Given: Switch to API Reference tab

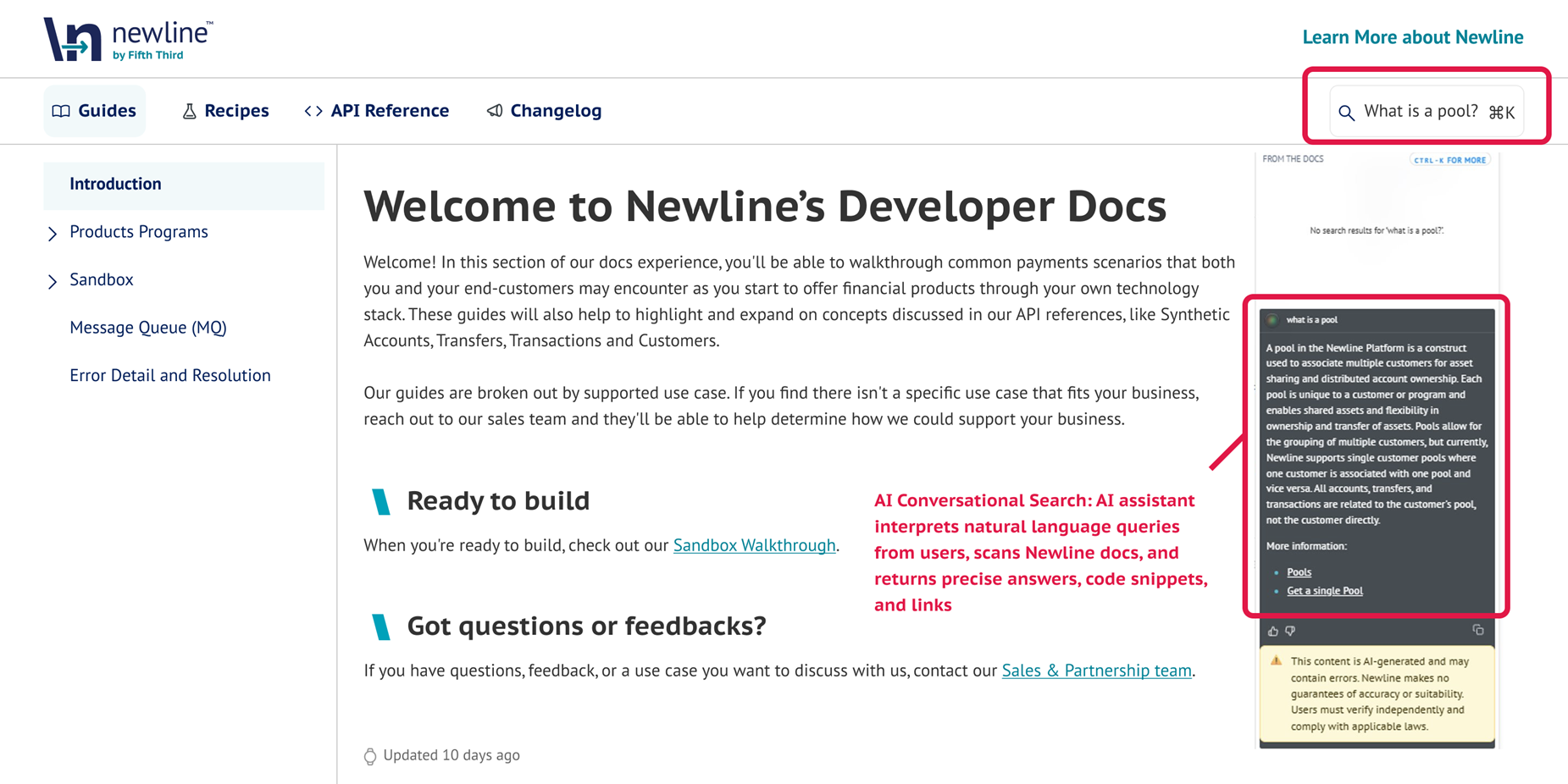Looking at the screenshot, I should 377,111.
